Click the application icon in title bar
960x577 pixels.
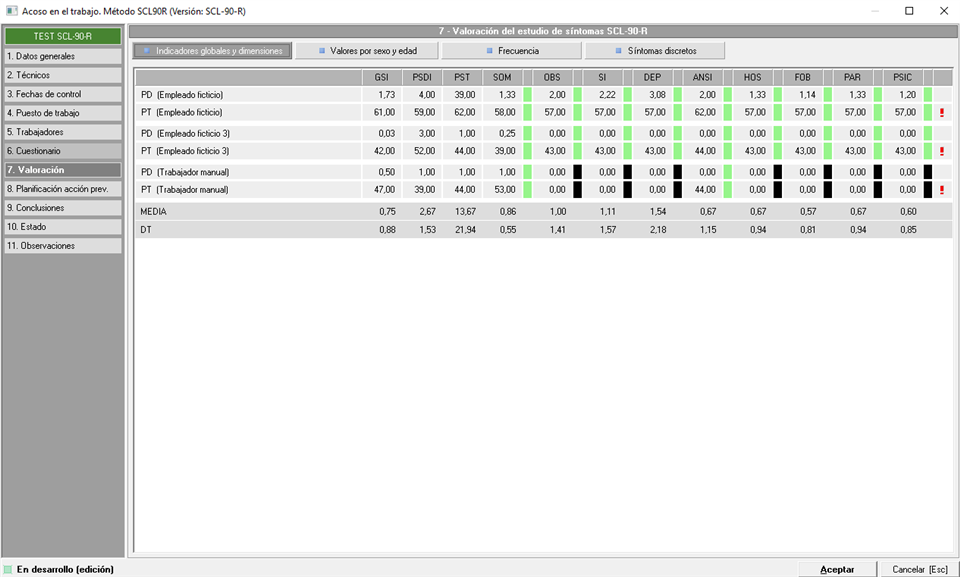(11, 11)
